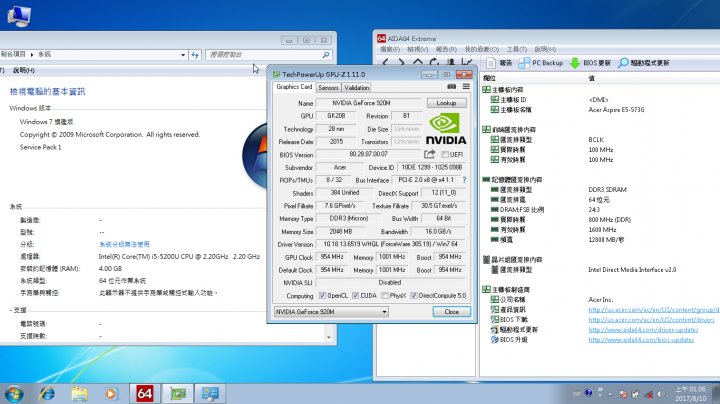This screenshot has width=720, height=404.
Task: Open AIDA64 menu with (H)
Action: point(545,49)
